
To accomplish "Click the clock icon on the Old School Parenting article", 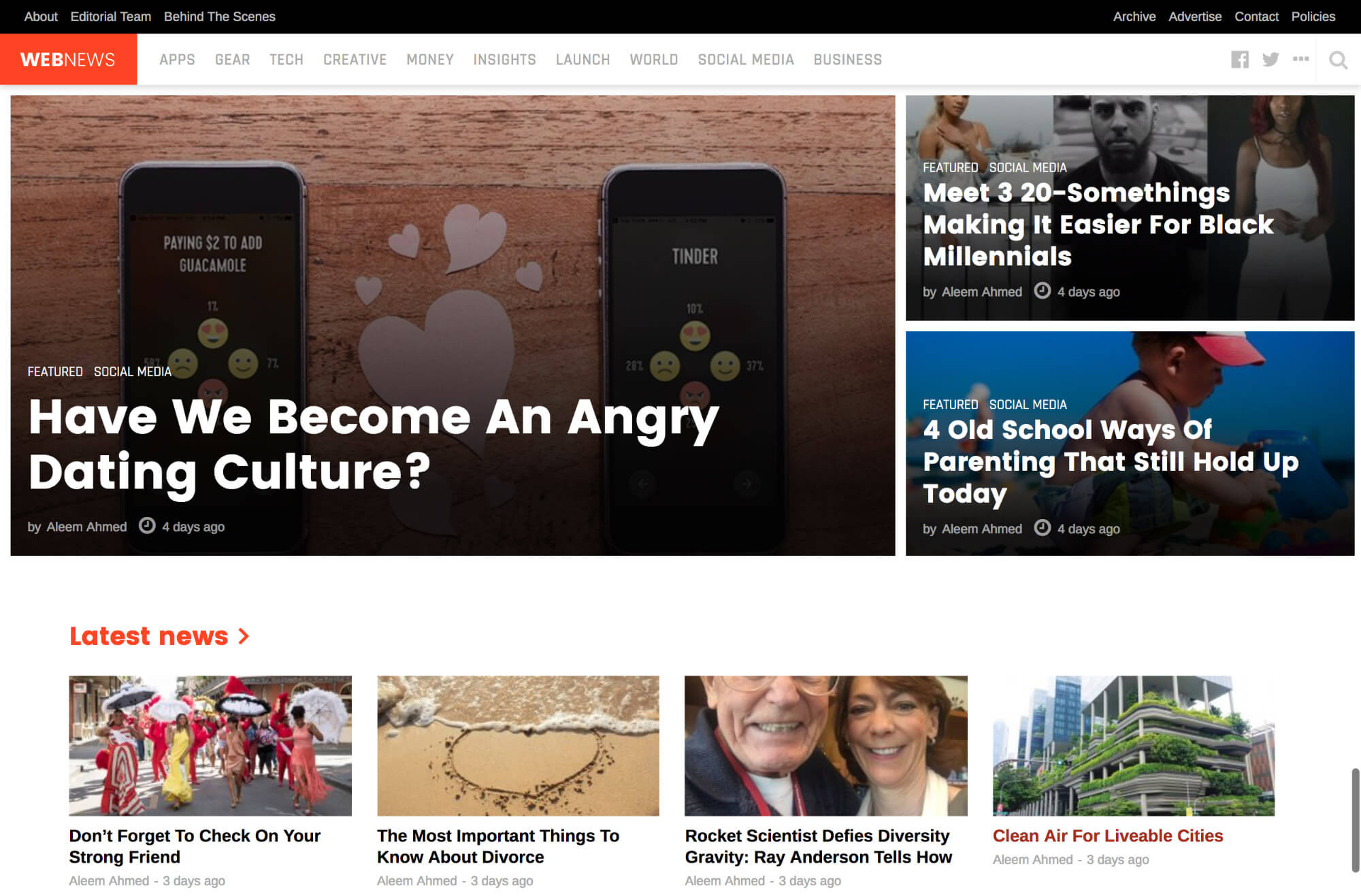I will [x=1043, y=528].
